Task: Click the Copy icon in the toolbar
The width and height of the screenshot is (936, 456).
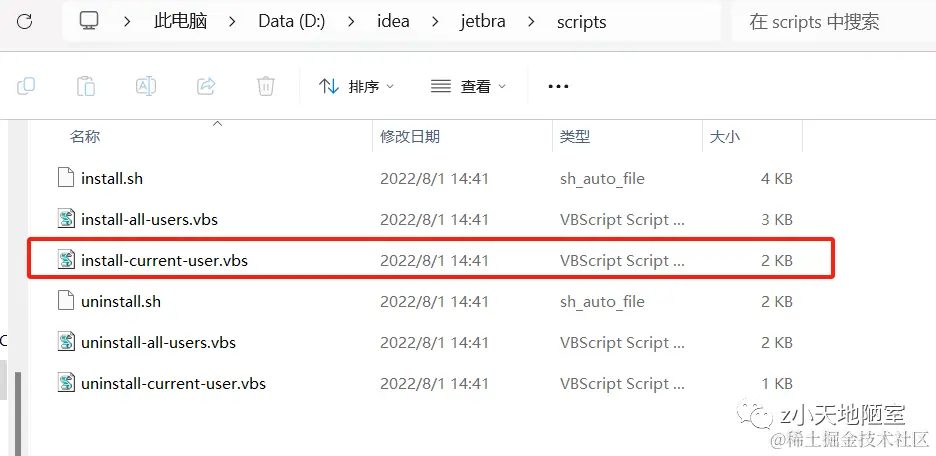Action: (26, 86)
